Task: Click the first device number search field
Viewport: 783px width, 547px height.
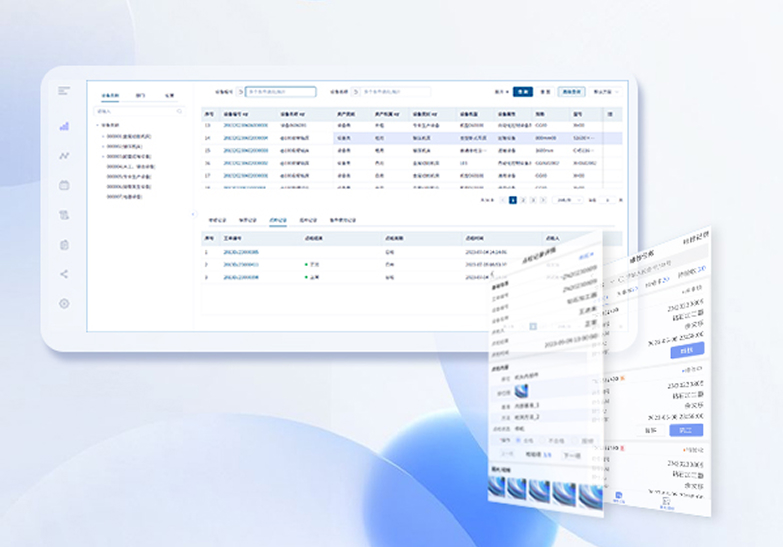Action: [x=280, y=91]
